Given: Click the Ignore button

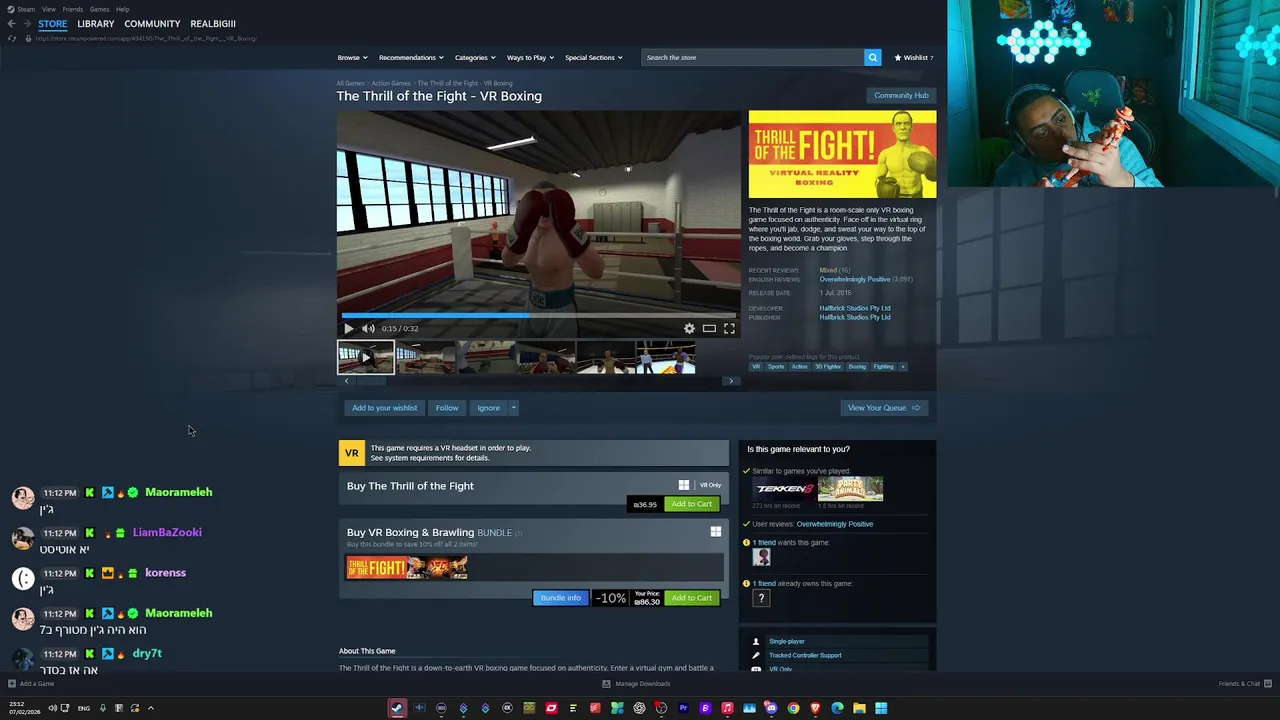Looking at the screenshot, I should tap(488, 408).
